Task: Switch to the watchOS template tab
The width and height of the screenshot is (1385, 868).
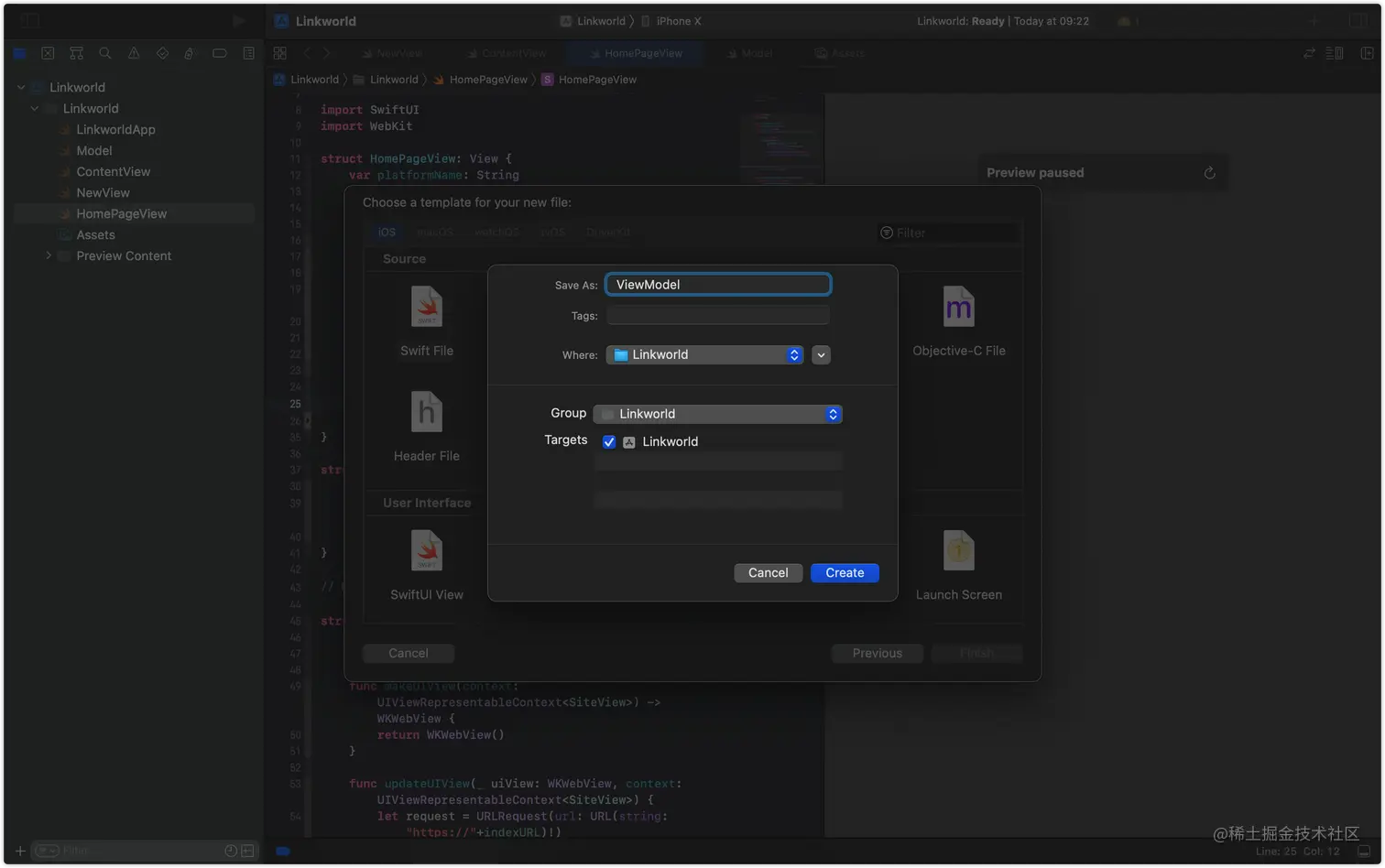Action: click(x=497, y=233)
